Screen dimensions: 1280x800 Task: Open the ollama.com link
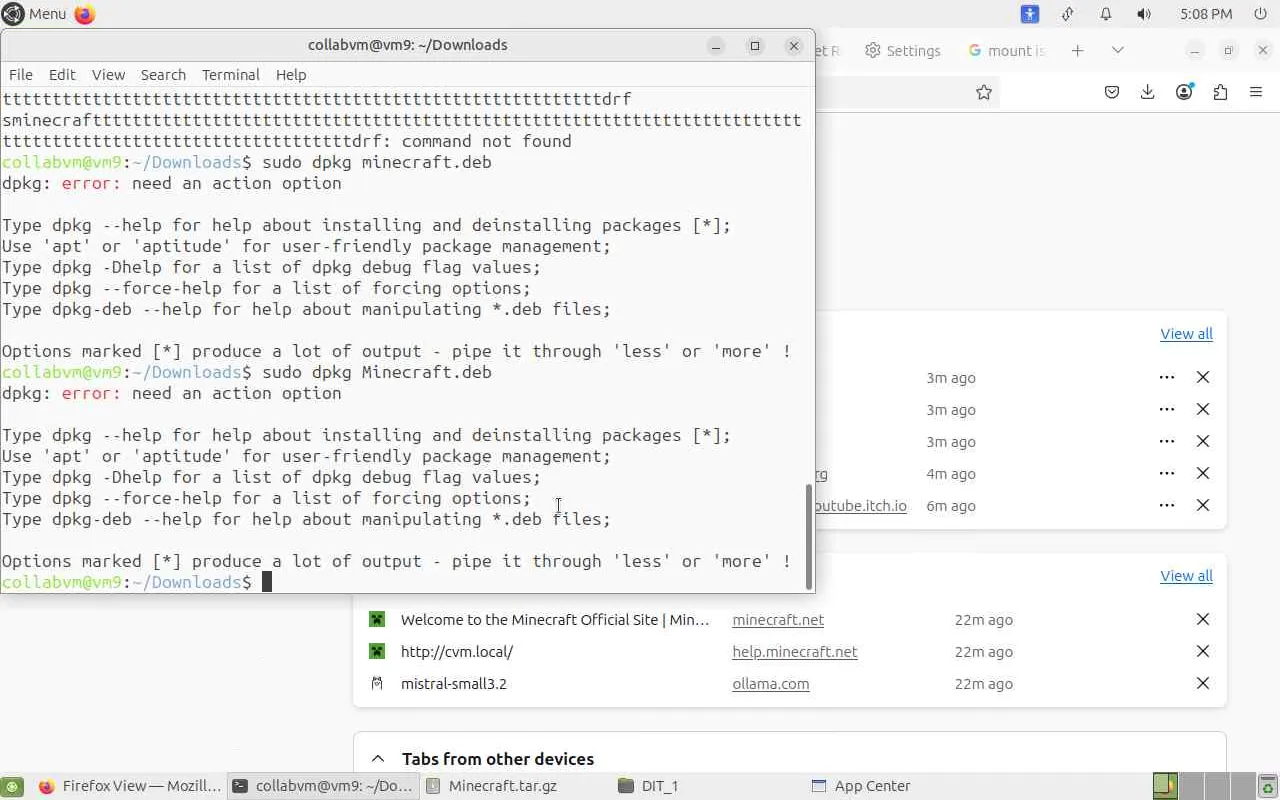[771, 684]
